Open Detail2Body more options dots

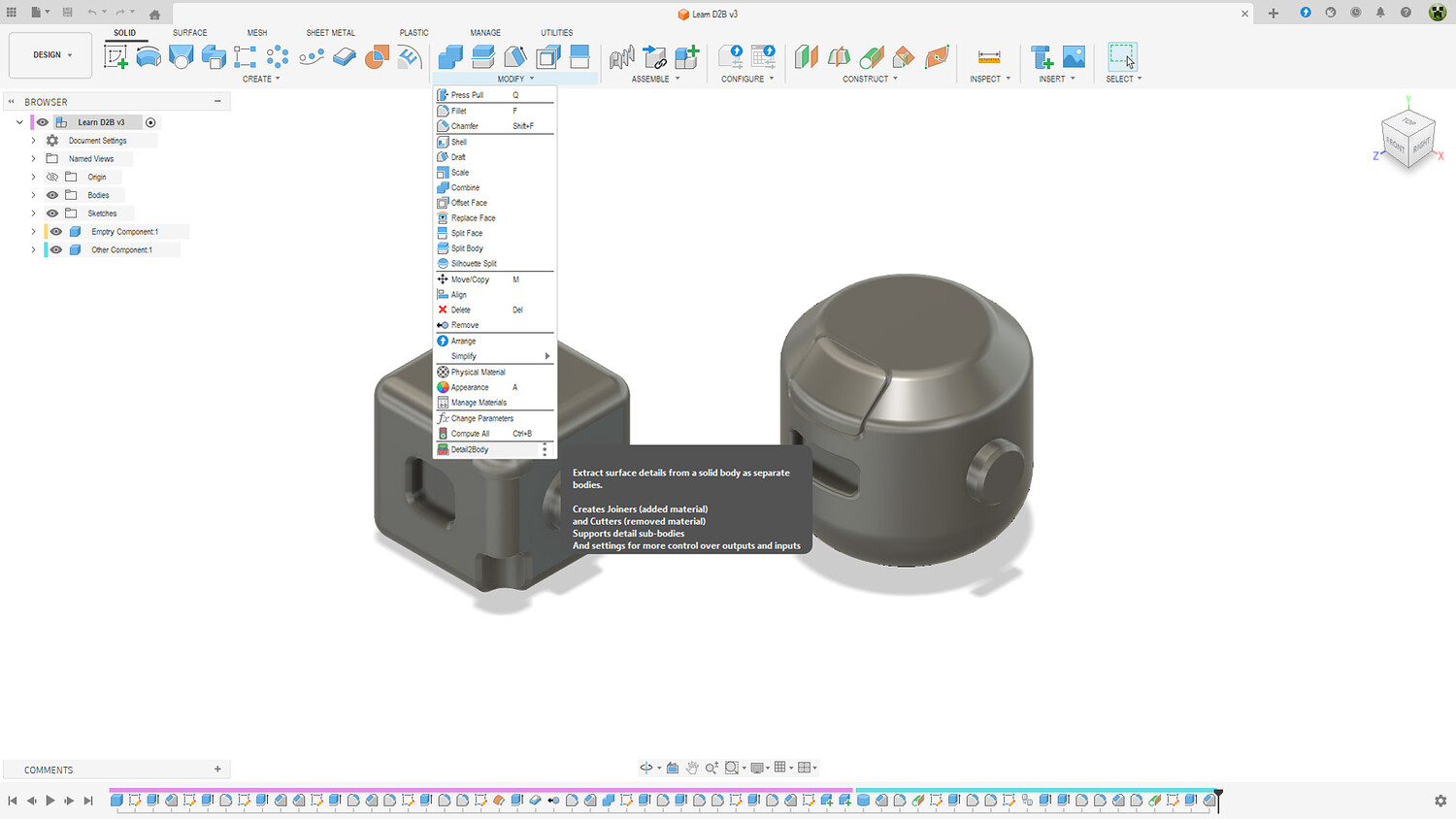545,449
